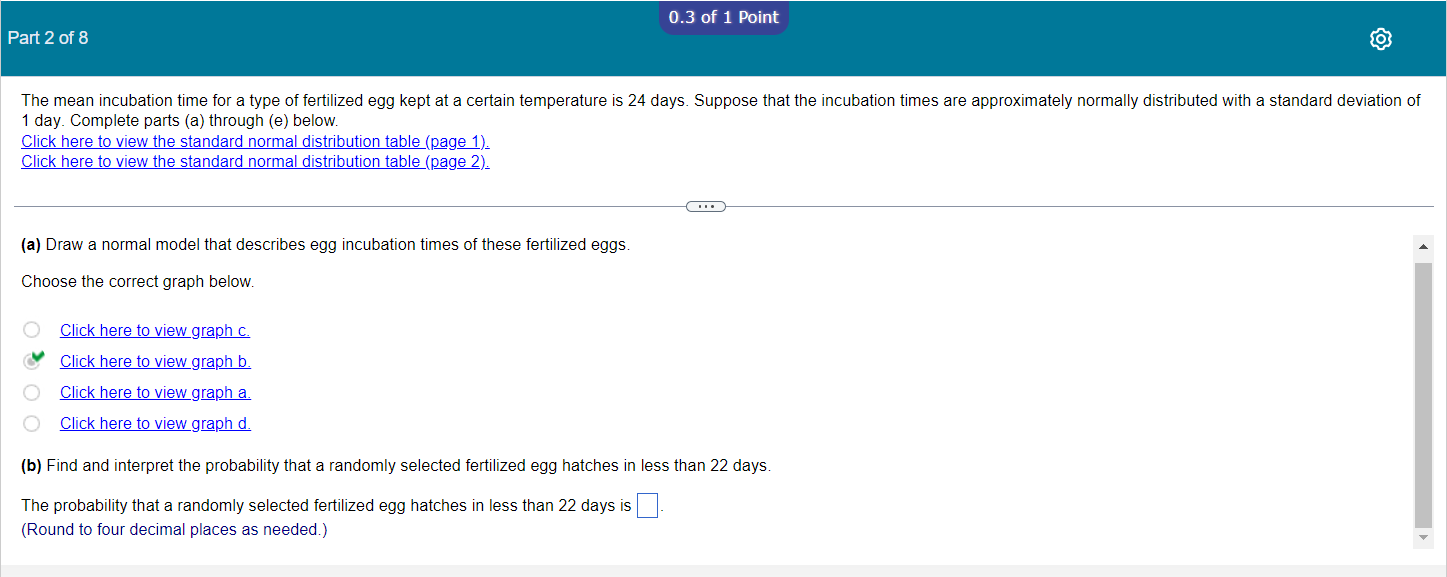The width and height of the screenshot is (1447, 577).
Task: Click the green checkmark on graph b
Action: pyautogui.click(x=38, y=355)
